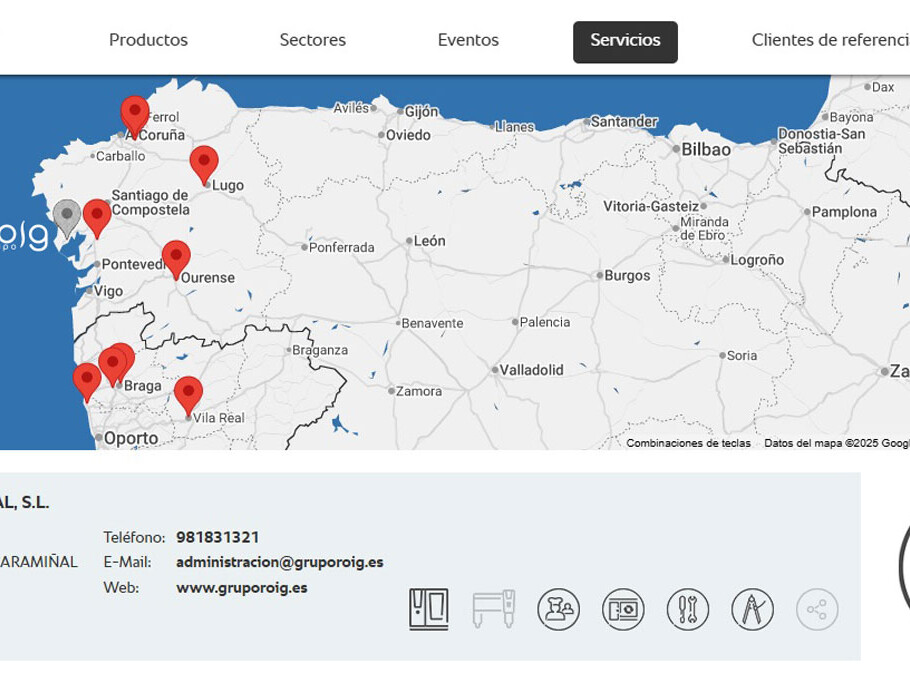Select the red pin near Vila Real
Viewport: 910px width, 683px height.
188,393
